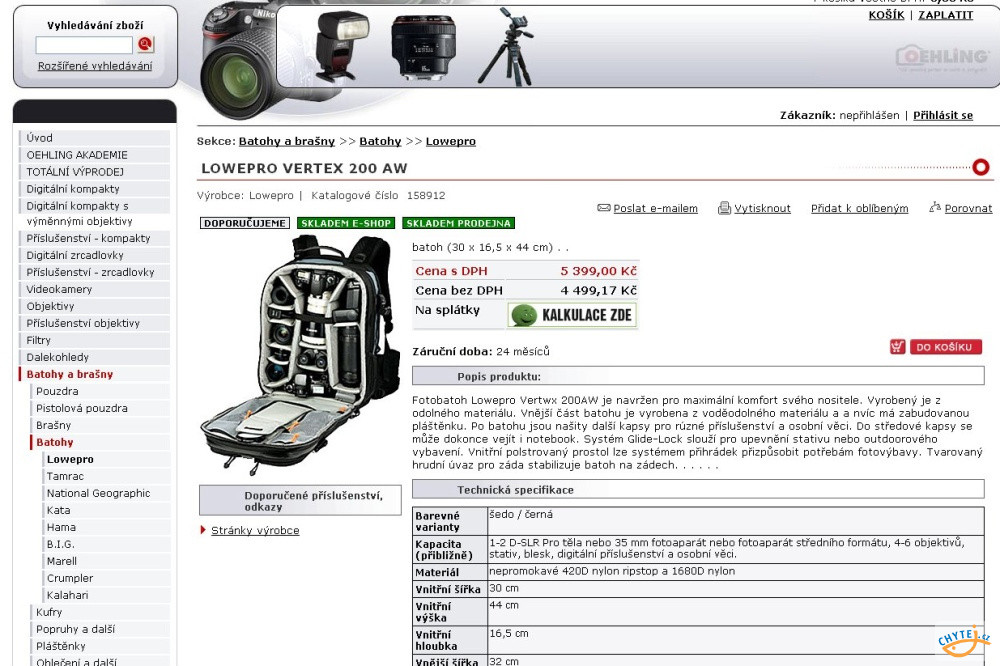Open Rozšířené vyhledávání advanced search
Viewport: 1000px width, 666px height.
click(x=95, y=66)
